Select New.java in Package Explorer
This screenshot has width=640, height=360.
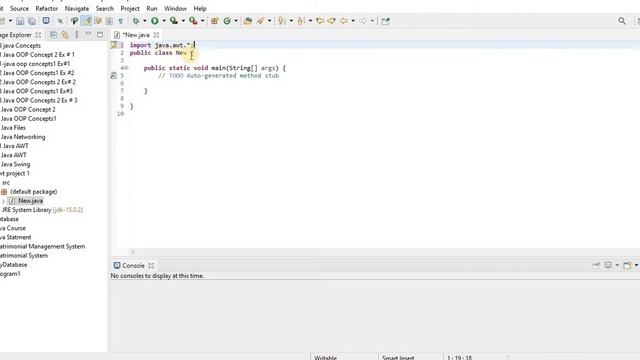30,201
